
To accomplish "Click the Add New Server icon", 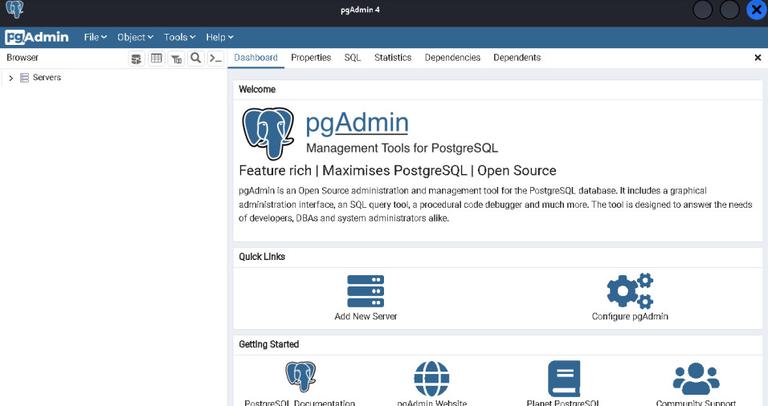I will tap(365, 291).
